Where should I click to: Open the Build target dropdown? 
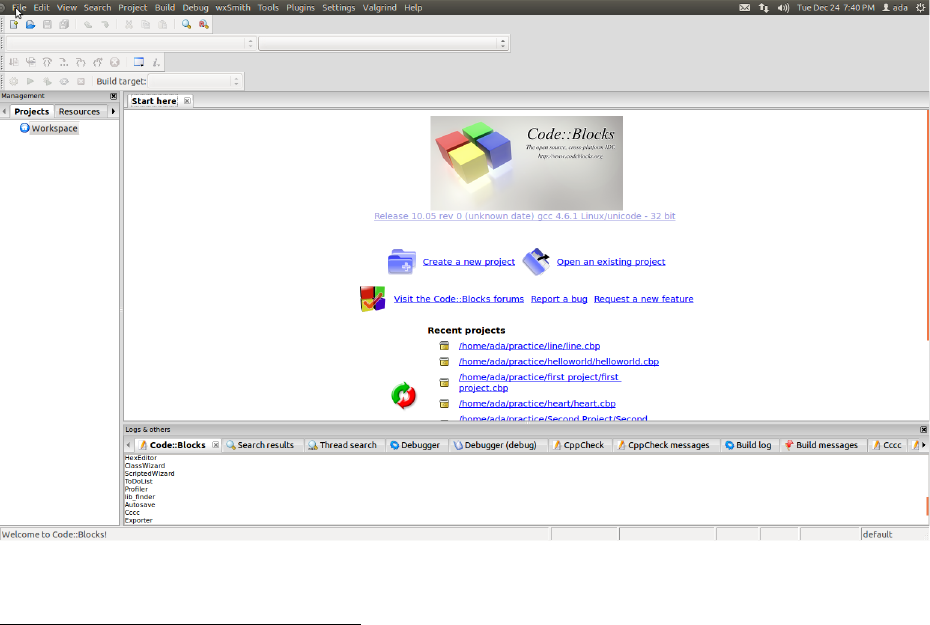point(194,81)
